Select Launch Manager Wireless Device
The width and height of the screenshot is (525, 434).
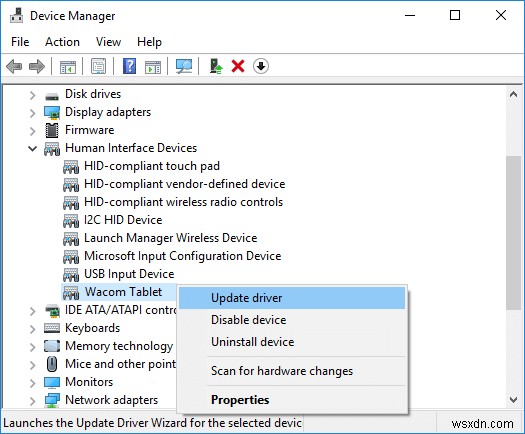170,238
